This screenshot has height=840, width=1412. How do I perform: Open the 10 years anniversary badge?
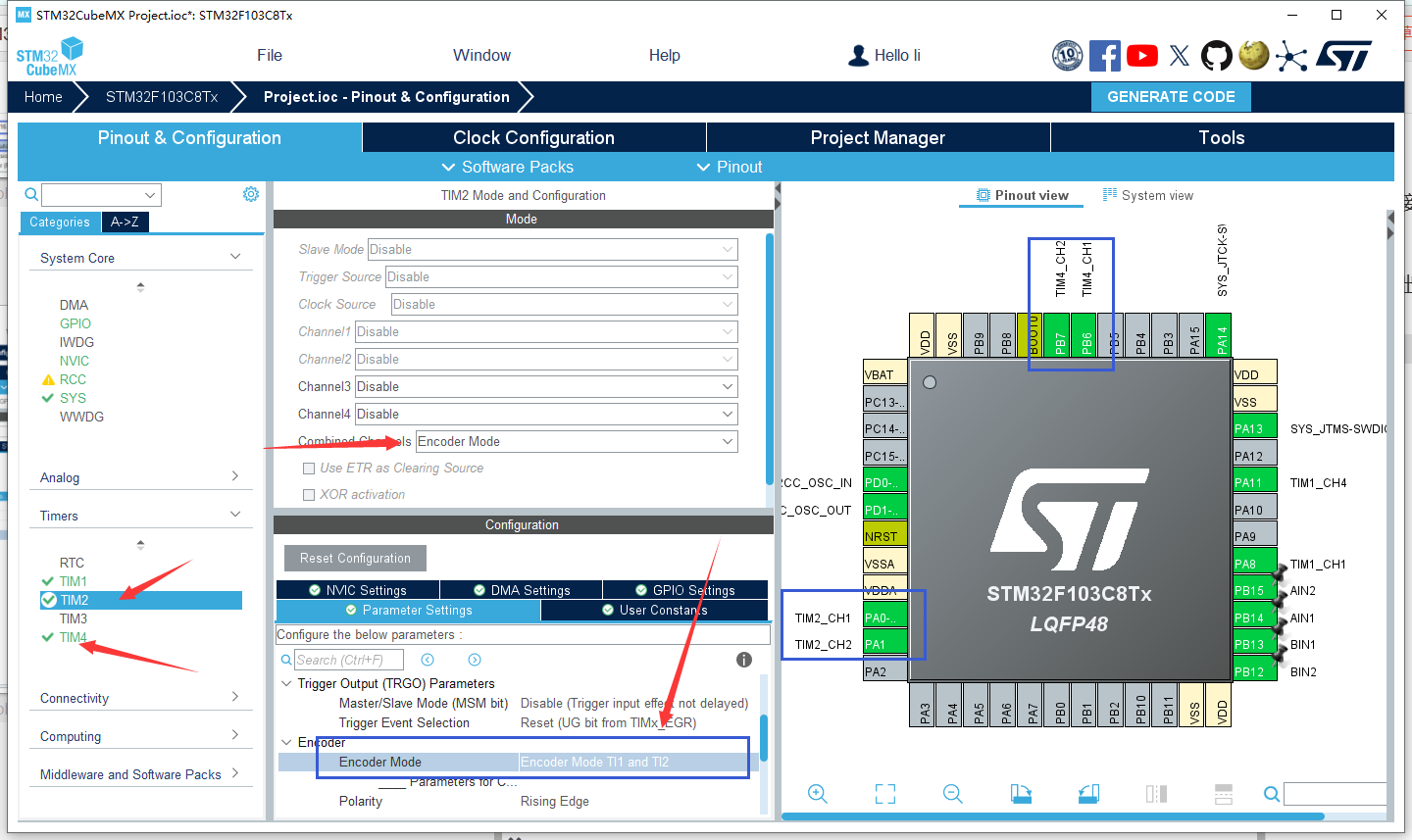[1067, 56]
